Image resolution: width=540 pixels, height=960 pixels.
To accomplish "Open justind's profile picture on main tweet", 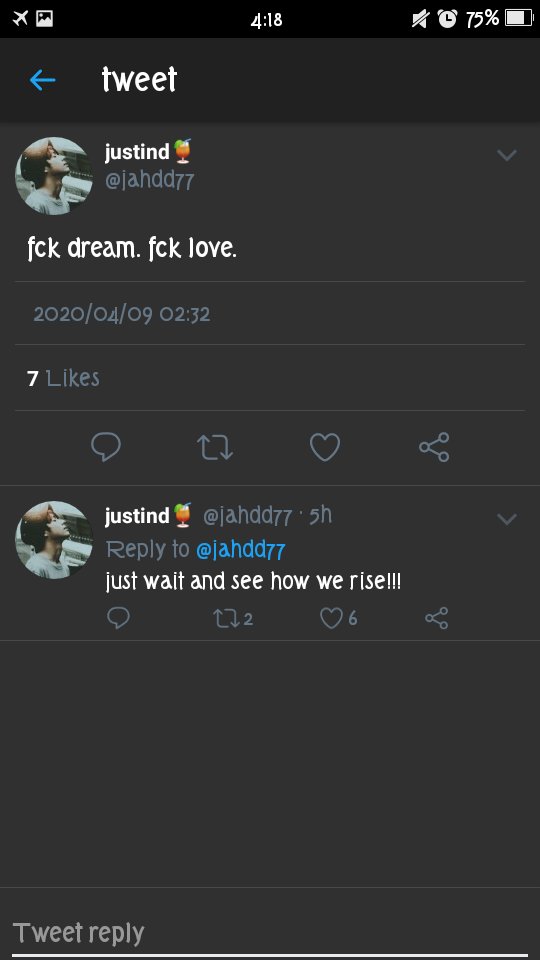I will (54, 176).
